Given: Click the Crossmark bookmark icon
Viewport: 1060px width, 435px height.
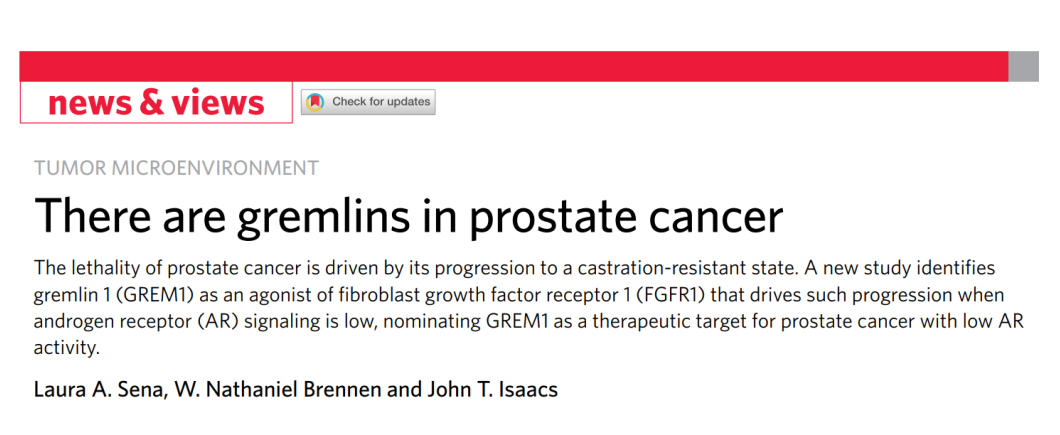Looking at the screenshot, I should [315, 102].
